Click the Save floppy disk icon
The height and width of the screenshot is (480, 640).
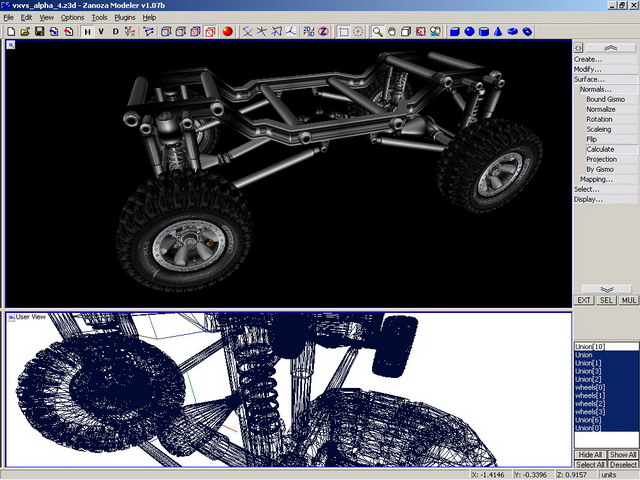click(x=39, y=32)
